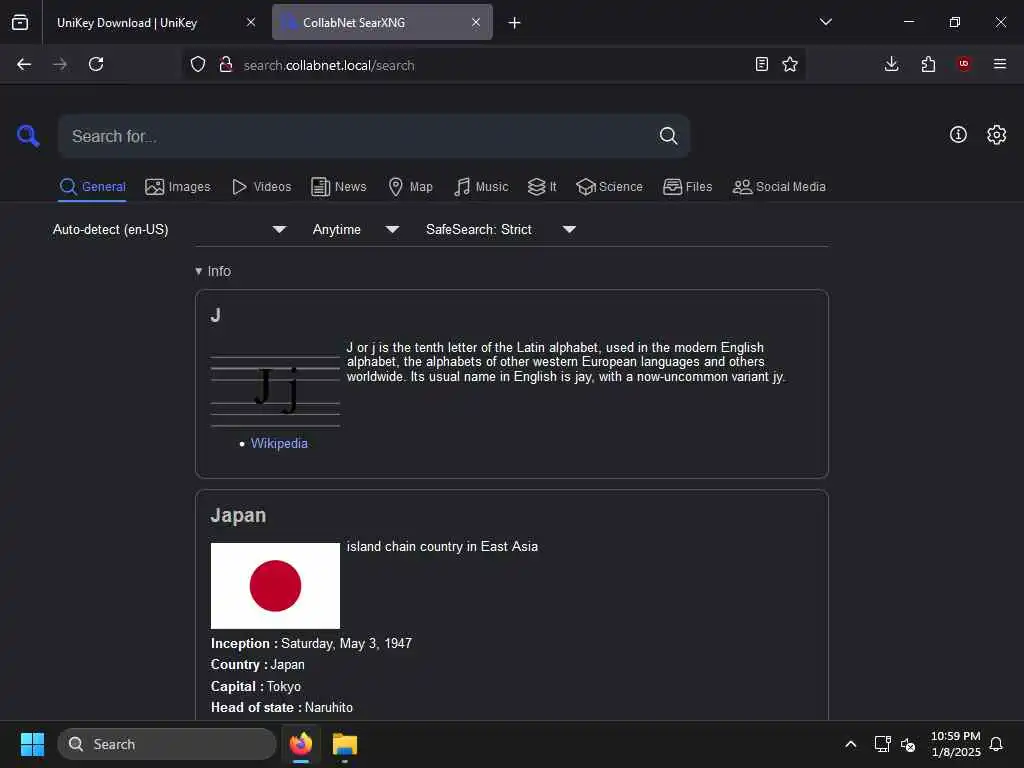Select the Videos search category

click(261, 187)
